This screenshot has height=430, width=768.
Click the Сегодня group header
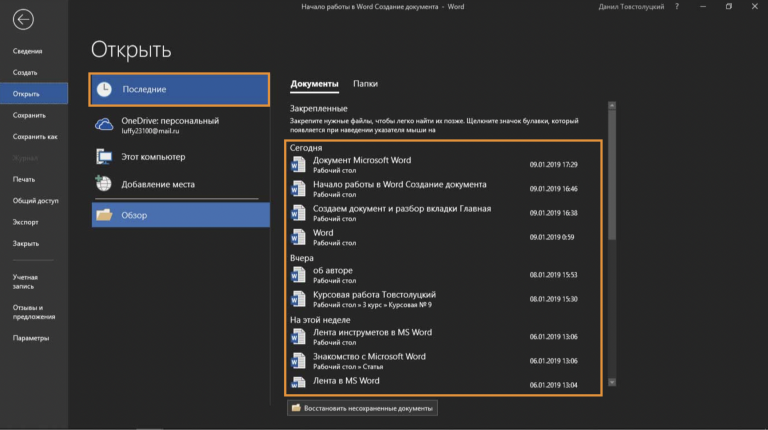306,147
